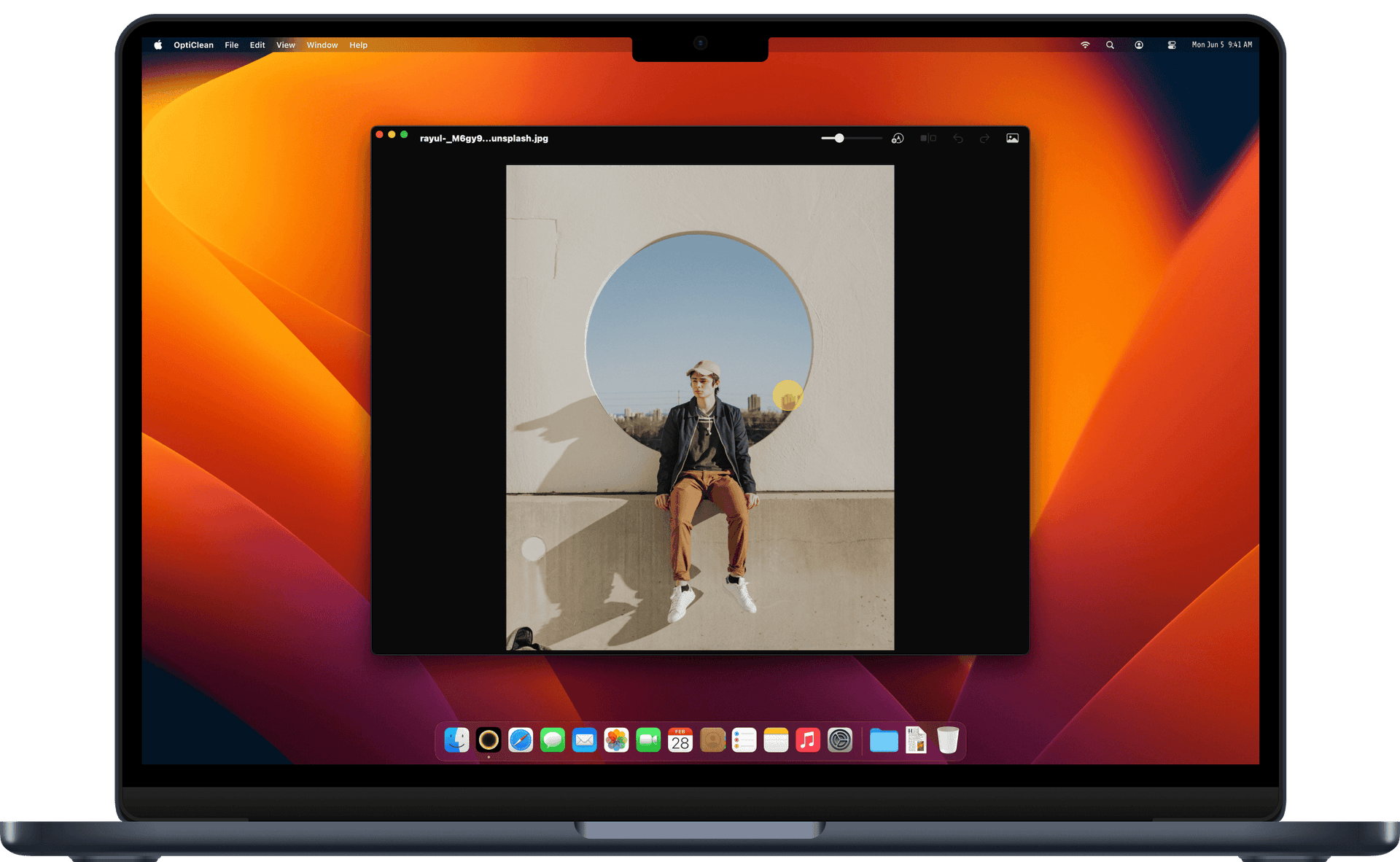Viewport: 1400px width, 862px height.
Task: Open OptiClean from the Dock
Action: tap(489, 741)
